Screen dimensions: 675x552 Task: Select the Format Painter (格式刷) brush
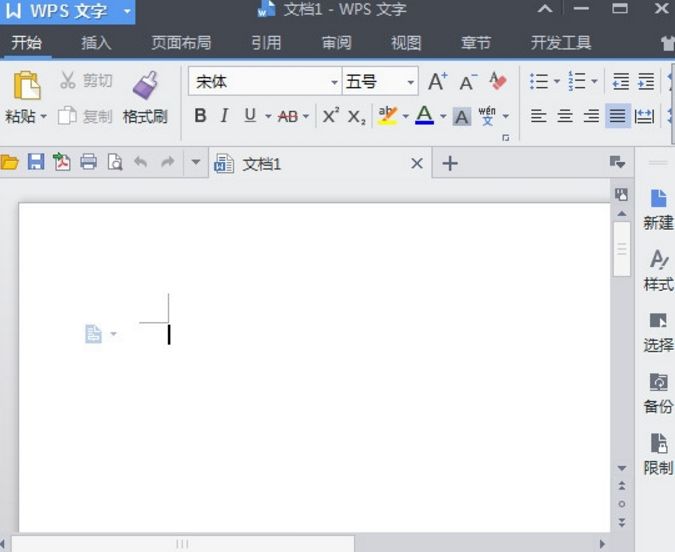tap(145, 98)
